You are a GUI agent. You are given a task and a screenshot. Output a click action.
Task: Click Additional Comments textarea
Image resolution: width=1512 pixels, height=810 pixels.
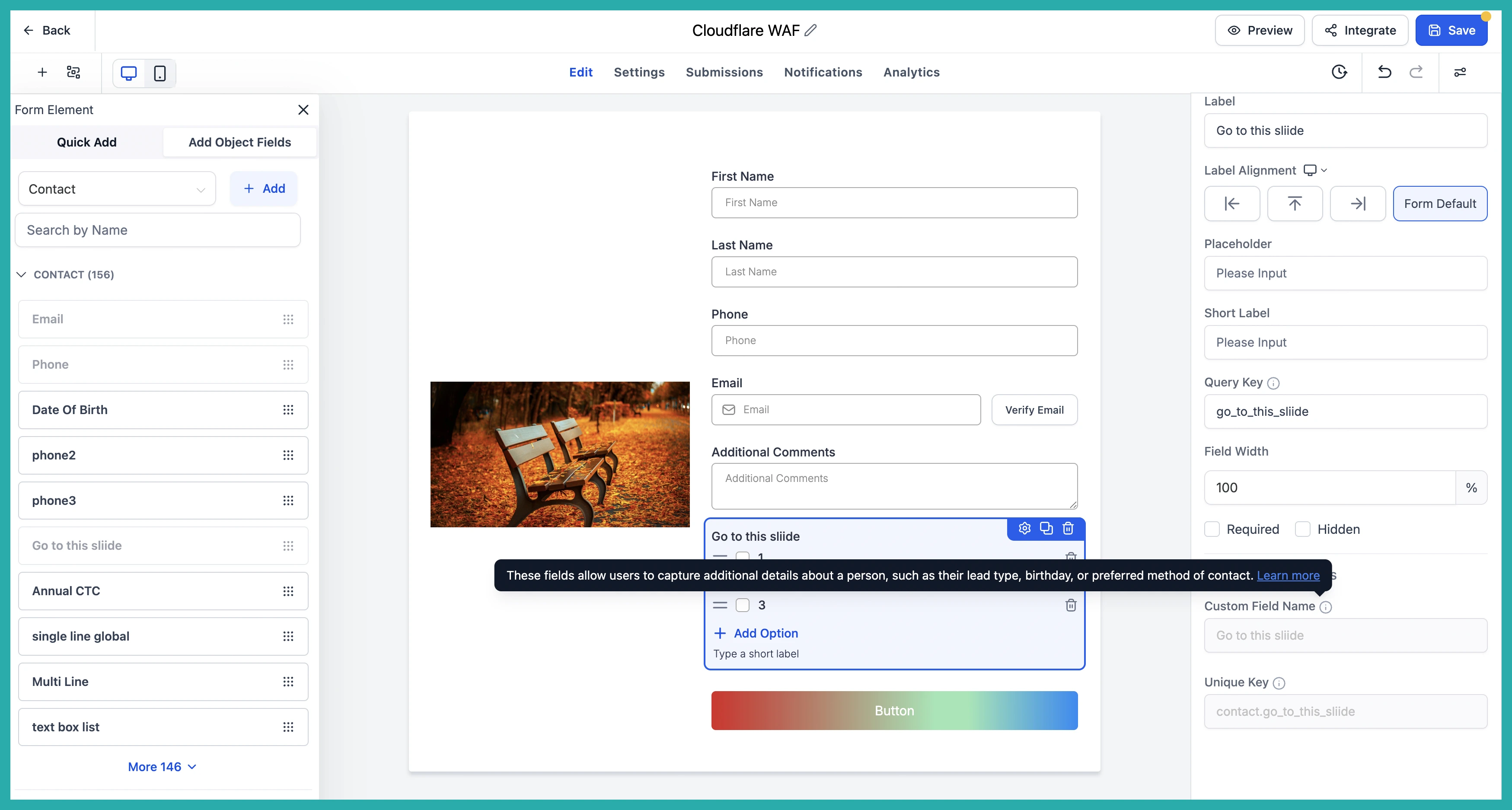[894, 486]
